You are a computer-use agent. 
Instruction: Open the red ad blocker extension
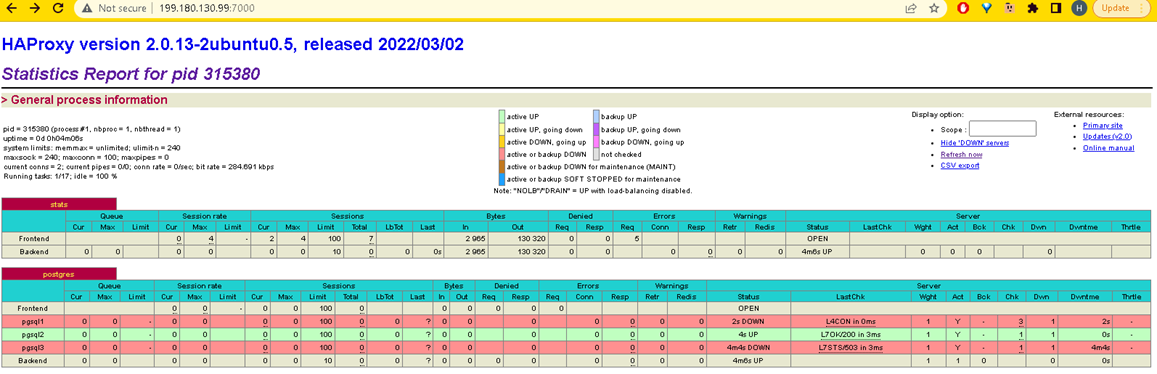click(963, 8)
